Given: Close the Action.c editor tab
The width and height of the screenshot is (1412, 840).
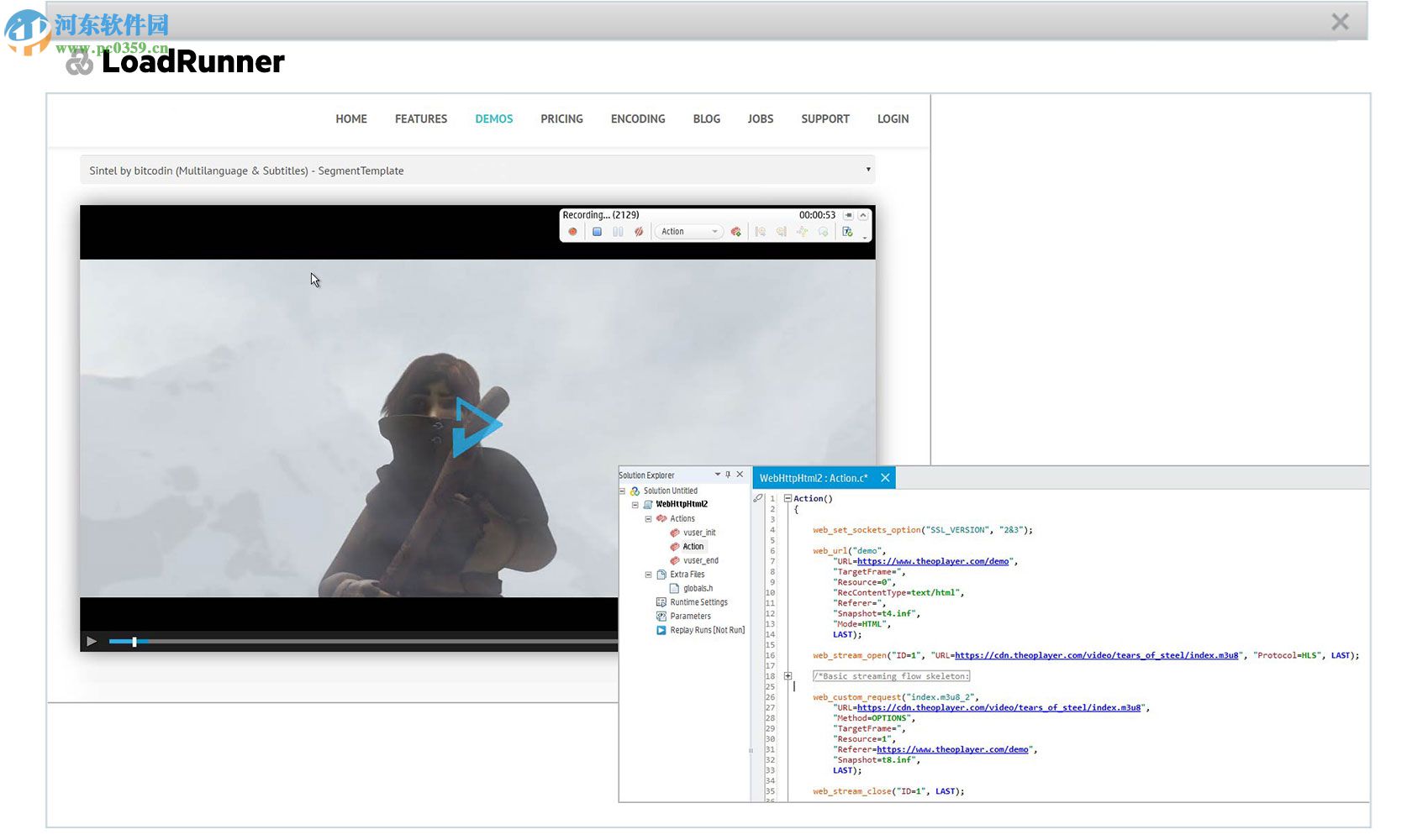Looking at the screenshot, I should (885, 478).
